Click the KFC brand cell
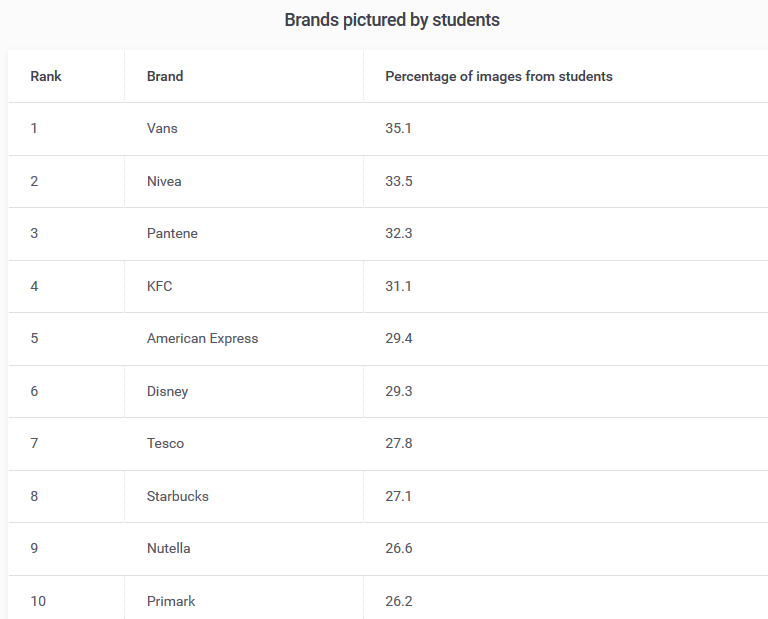768x619 pixels. tap(159, 286)
